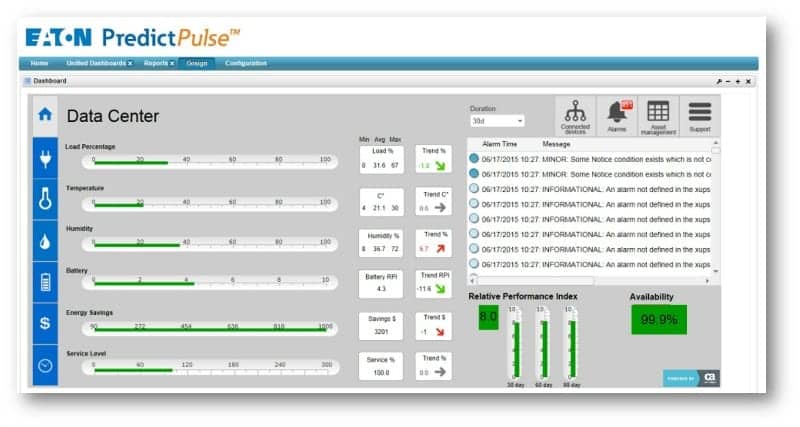The height and width of the screenshot is (427, 800).
Task: Click the C° 21.1 temperature value box
Action: click(x=382, y=202)
